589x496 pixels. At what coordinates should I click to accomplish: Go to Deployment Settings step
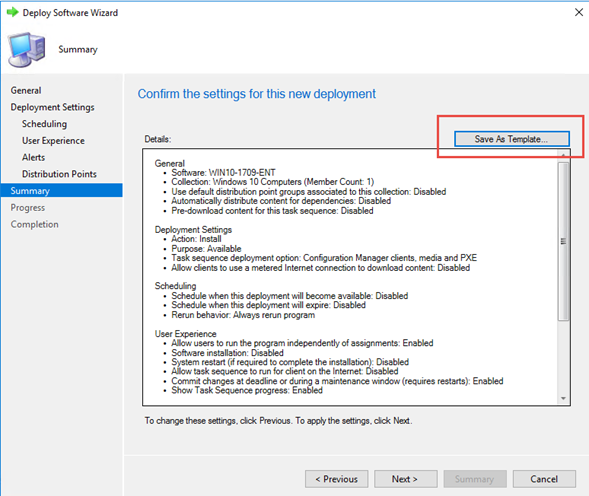53,107
